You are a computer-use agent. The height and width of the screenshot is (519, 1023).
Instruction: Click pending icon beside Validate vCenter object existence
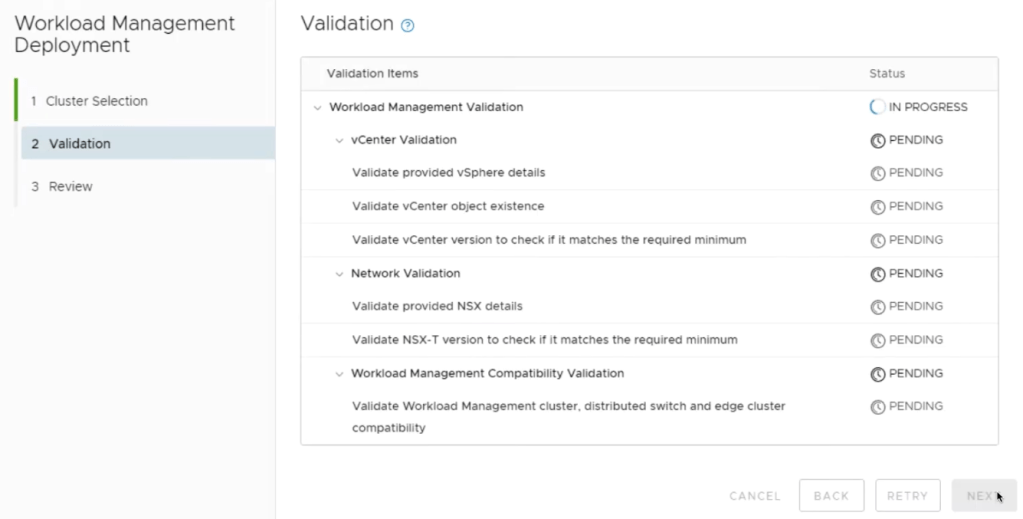[878, 207]
